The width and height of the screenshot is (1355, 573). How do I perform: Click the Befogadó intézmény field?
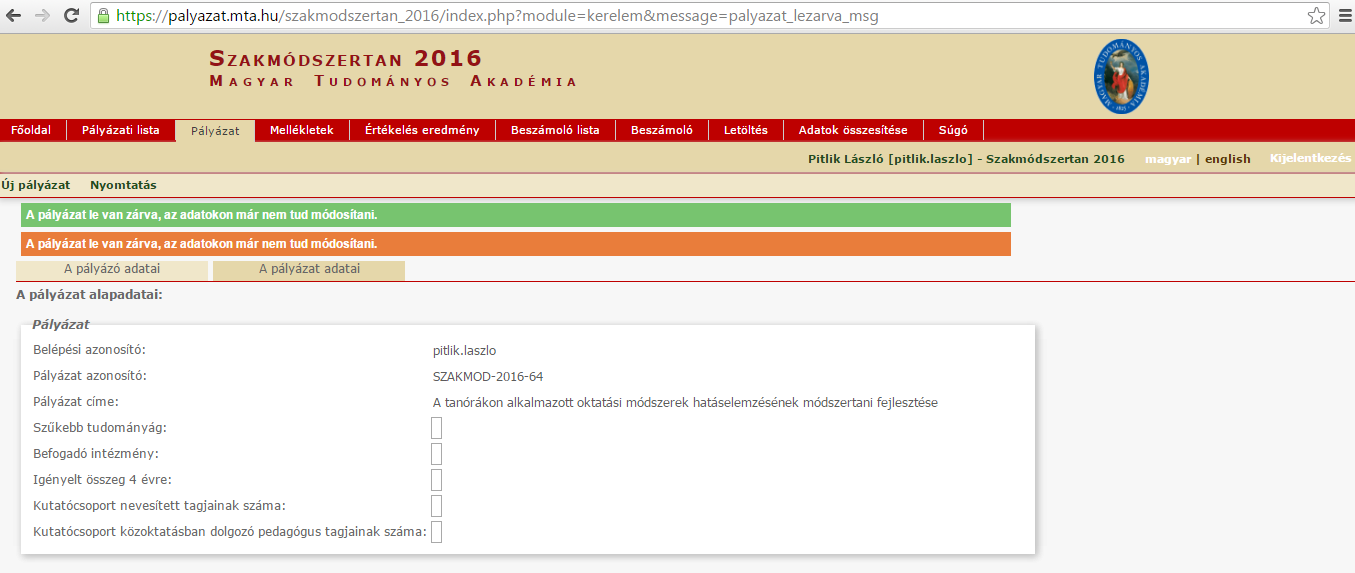click(436, 454)
